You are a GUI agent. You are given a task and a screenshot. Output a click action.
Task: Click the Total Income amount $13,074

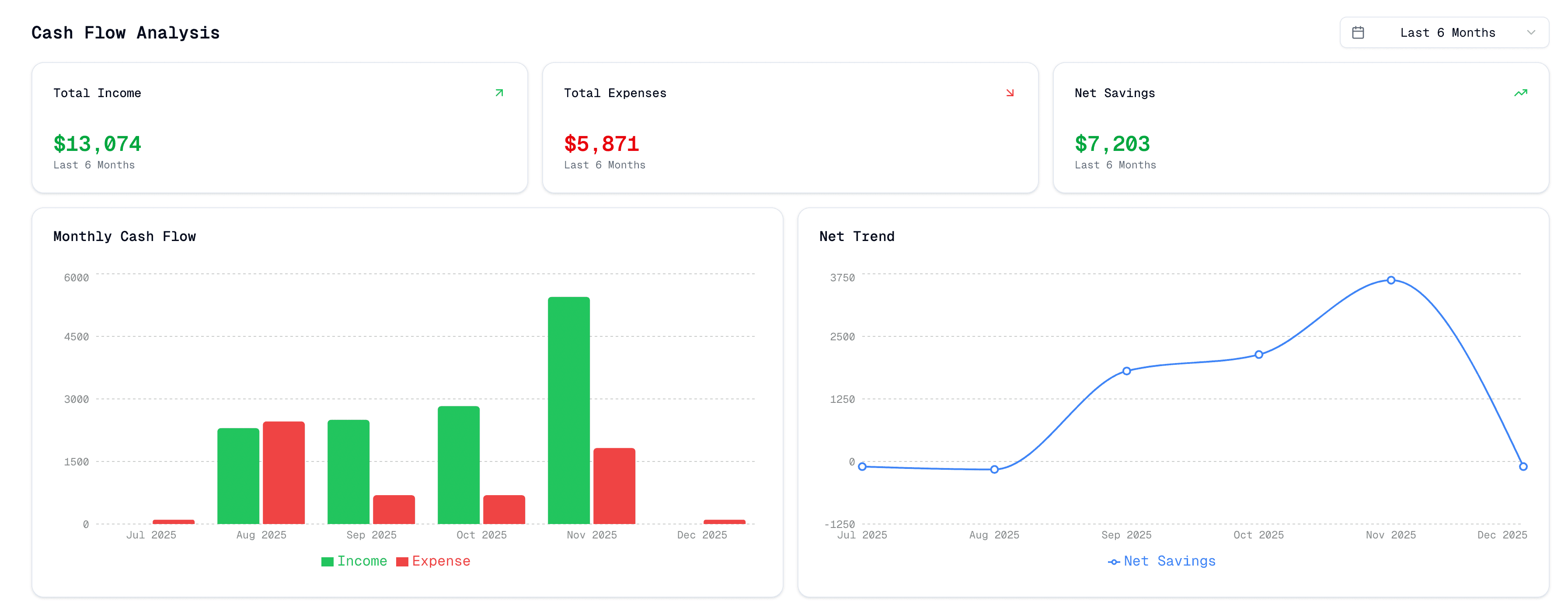tap(97, 143)
